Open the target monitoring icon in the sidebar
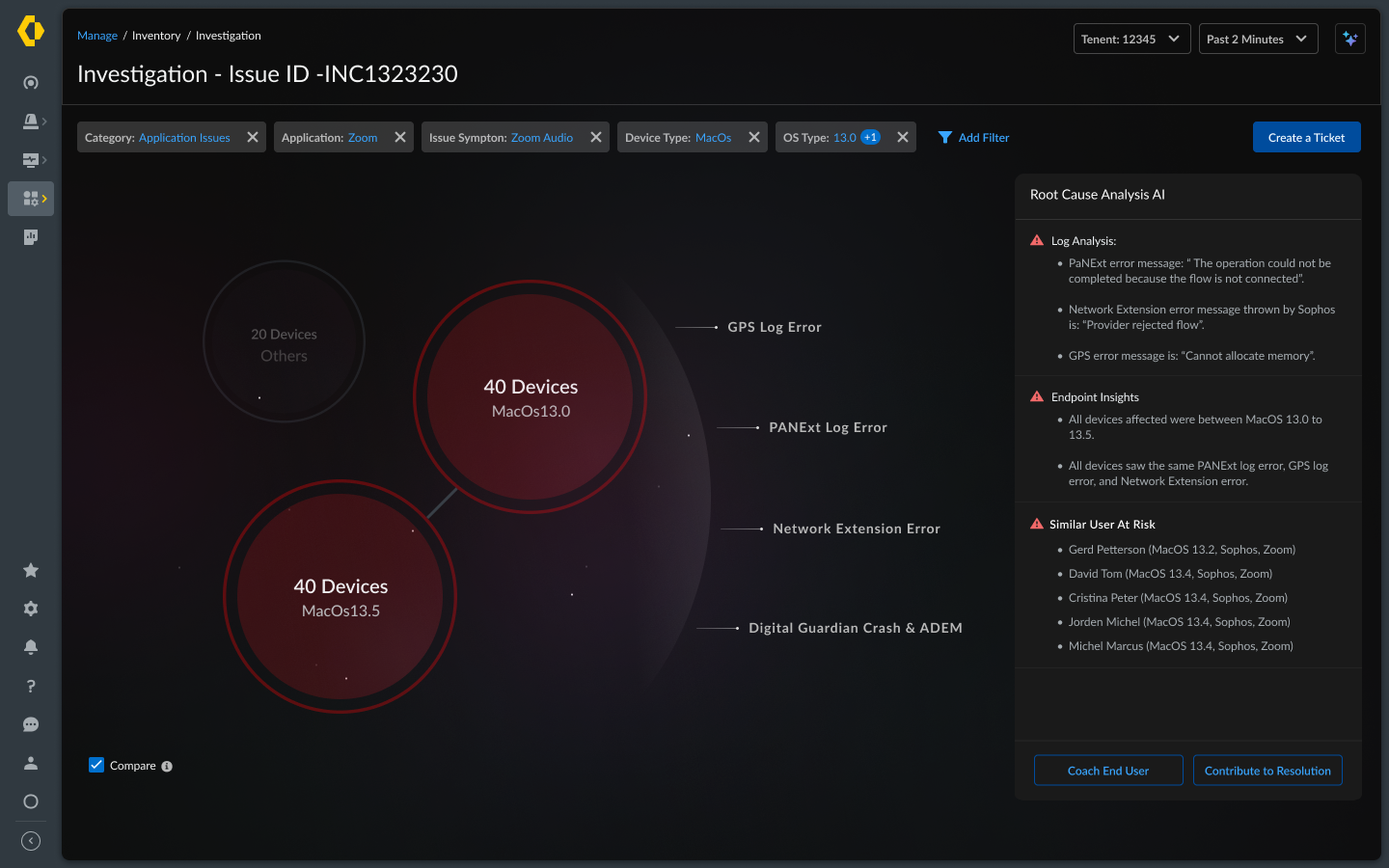The height and width of the screenshot is (868, 1389). pos(31,83)
